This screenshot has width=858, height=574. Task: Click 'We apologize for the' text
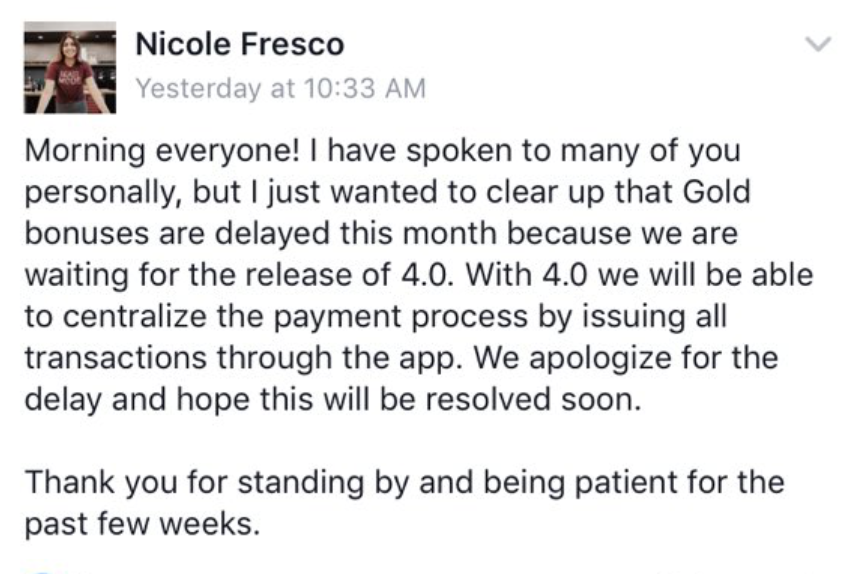click(625, 358)
